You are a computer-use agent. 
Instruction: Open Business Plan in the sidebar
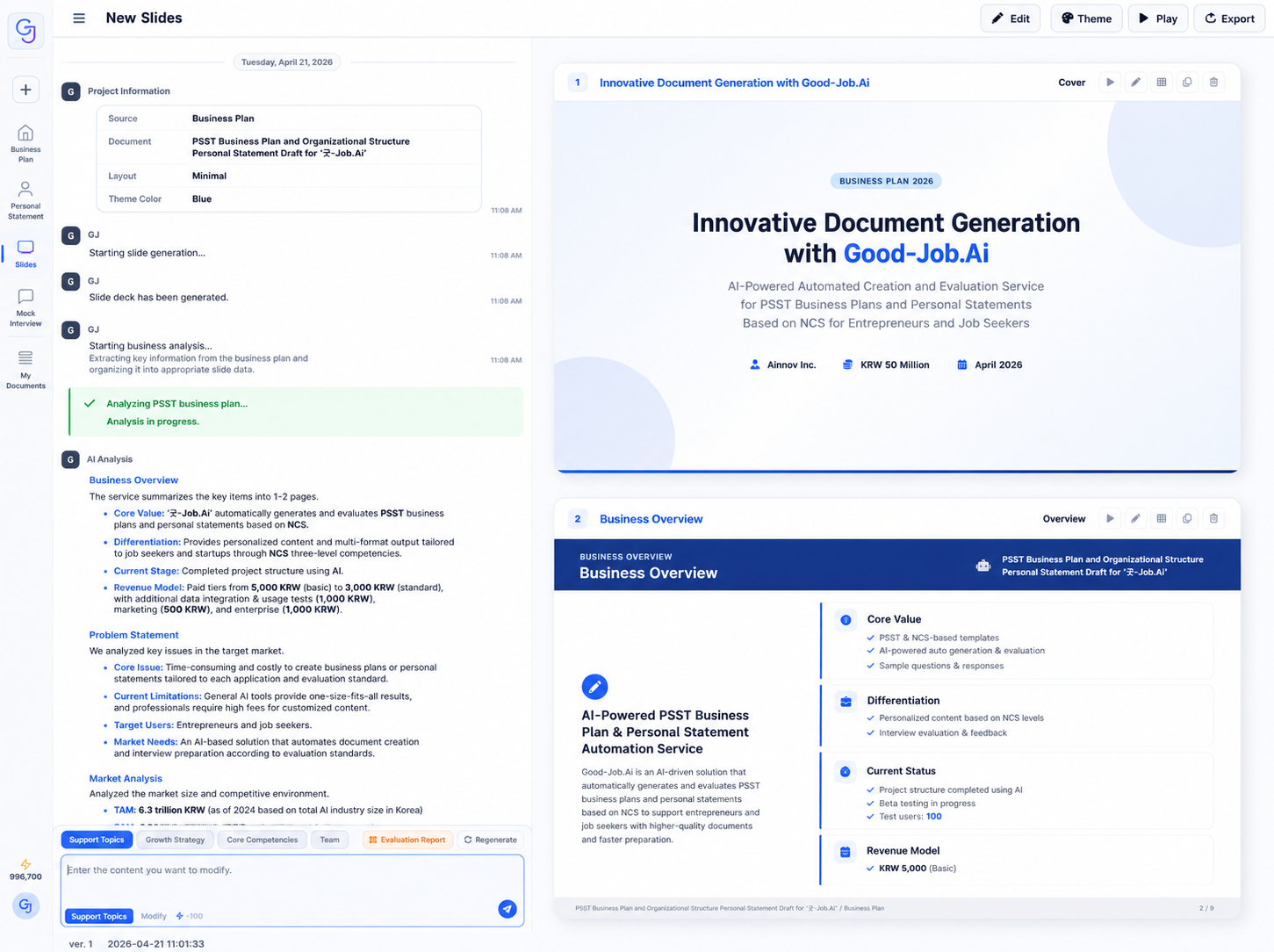[x=25, y=143]
